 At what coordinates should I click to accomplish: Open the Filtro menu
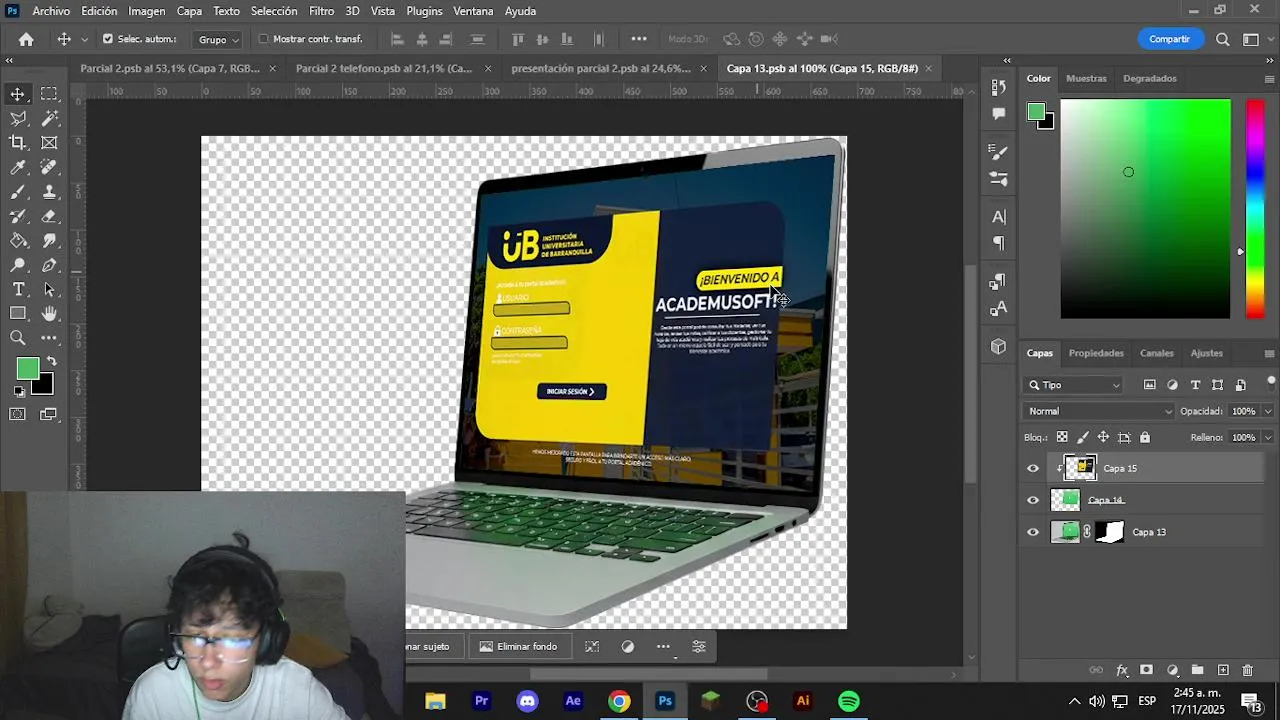tap(321, 11)
